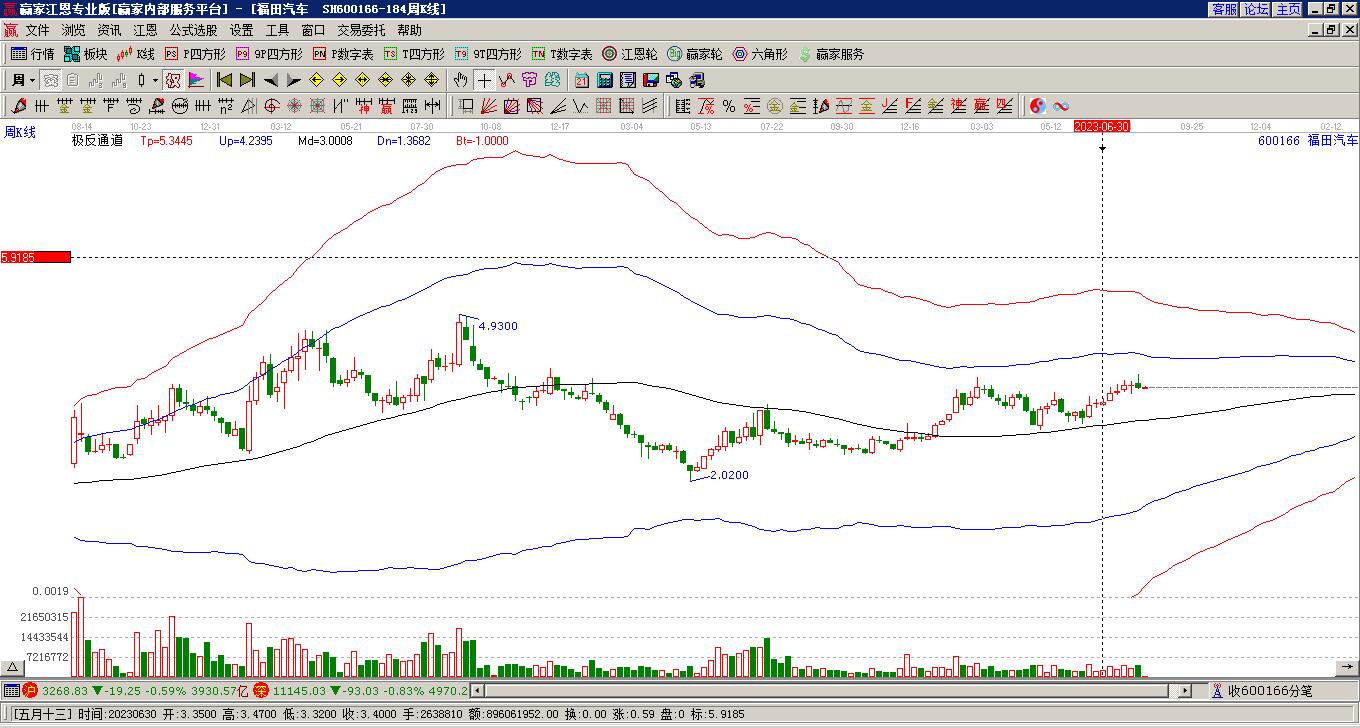Select the yellow left-arrow diamond icon
1360x728 pixels.
pyautogui.click(x=316, y=80)
